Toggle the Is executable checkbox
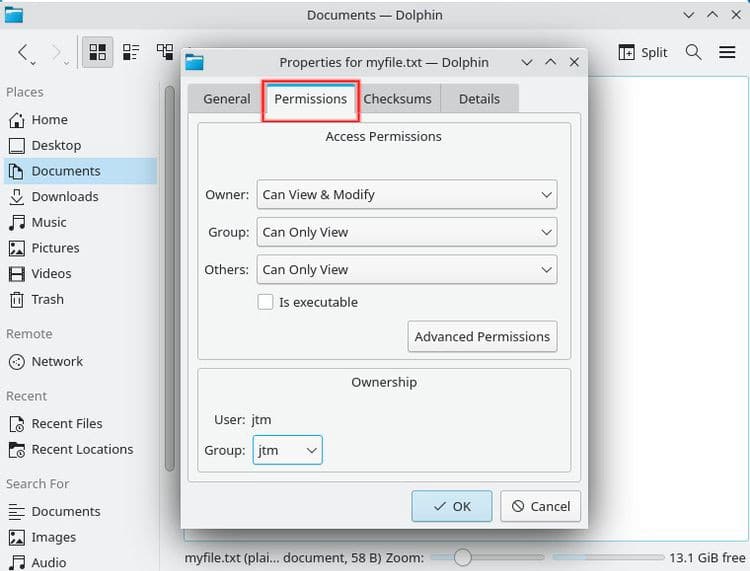Viewport: 750px width, 571px height. 265,302
